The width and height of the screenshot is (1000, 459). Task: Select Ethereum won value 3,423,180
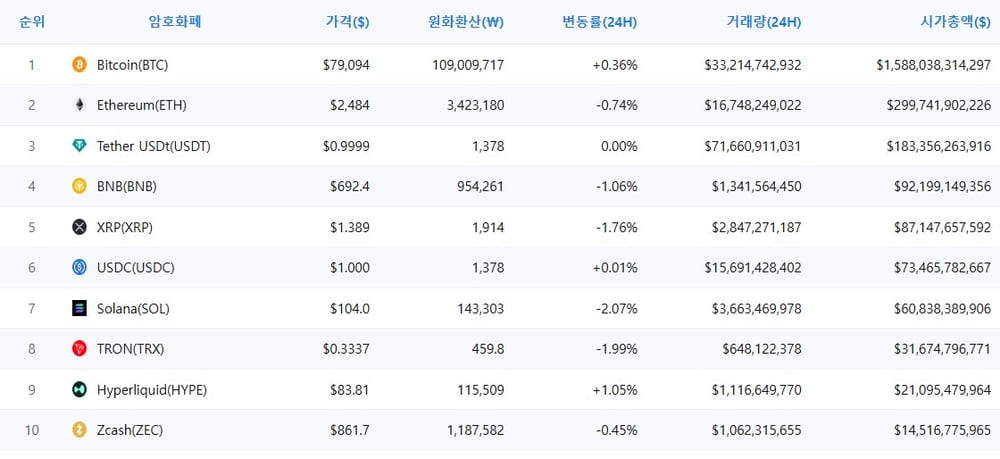[476, 105]
